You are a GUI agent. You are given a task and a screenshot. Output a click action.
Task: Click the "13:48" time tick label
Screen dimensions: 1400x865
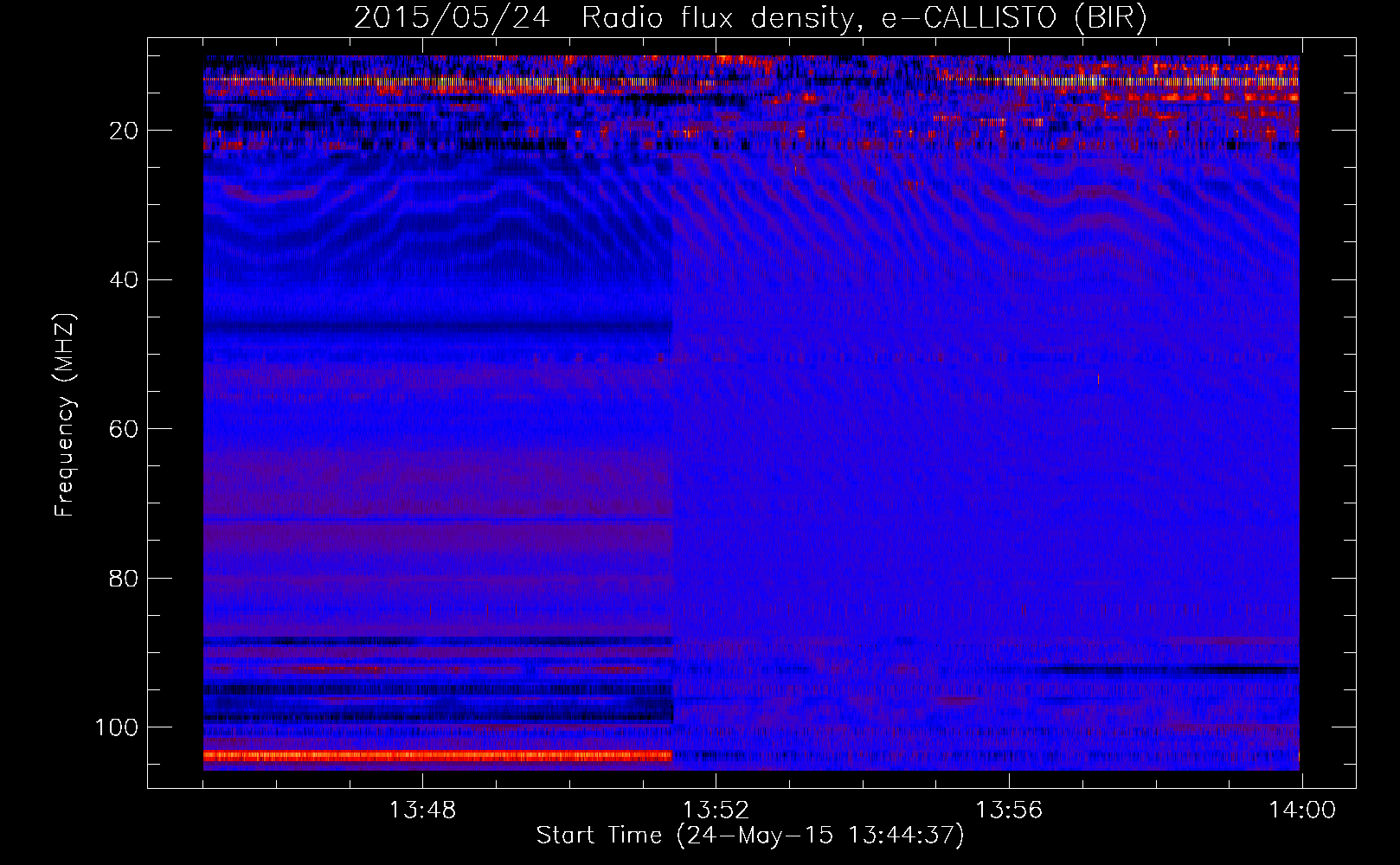click(422, 811)
